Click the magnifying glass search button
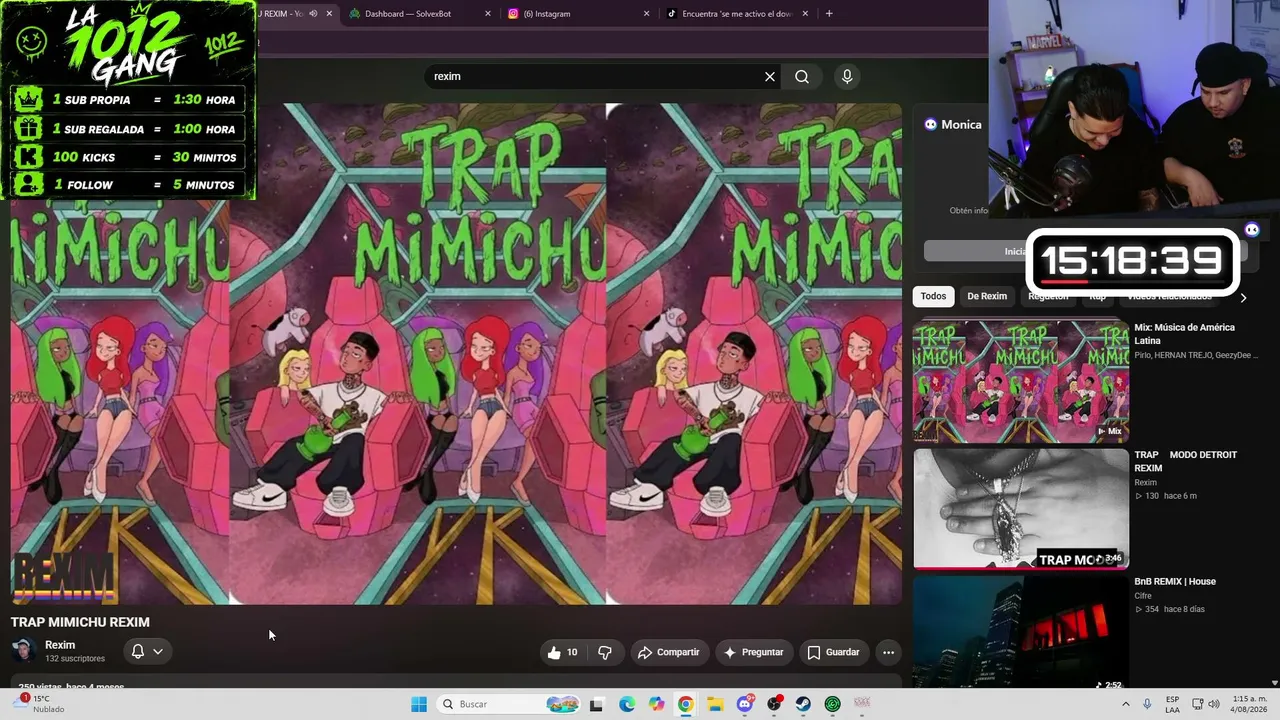 (x=802, y=77)
